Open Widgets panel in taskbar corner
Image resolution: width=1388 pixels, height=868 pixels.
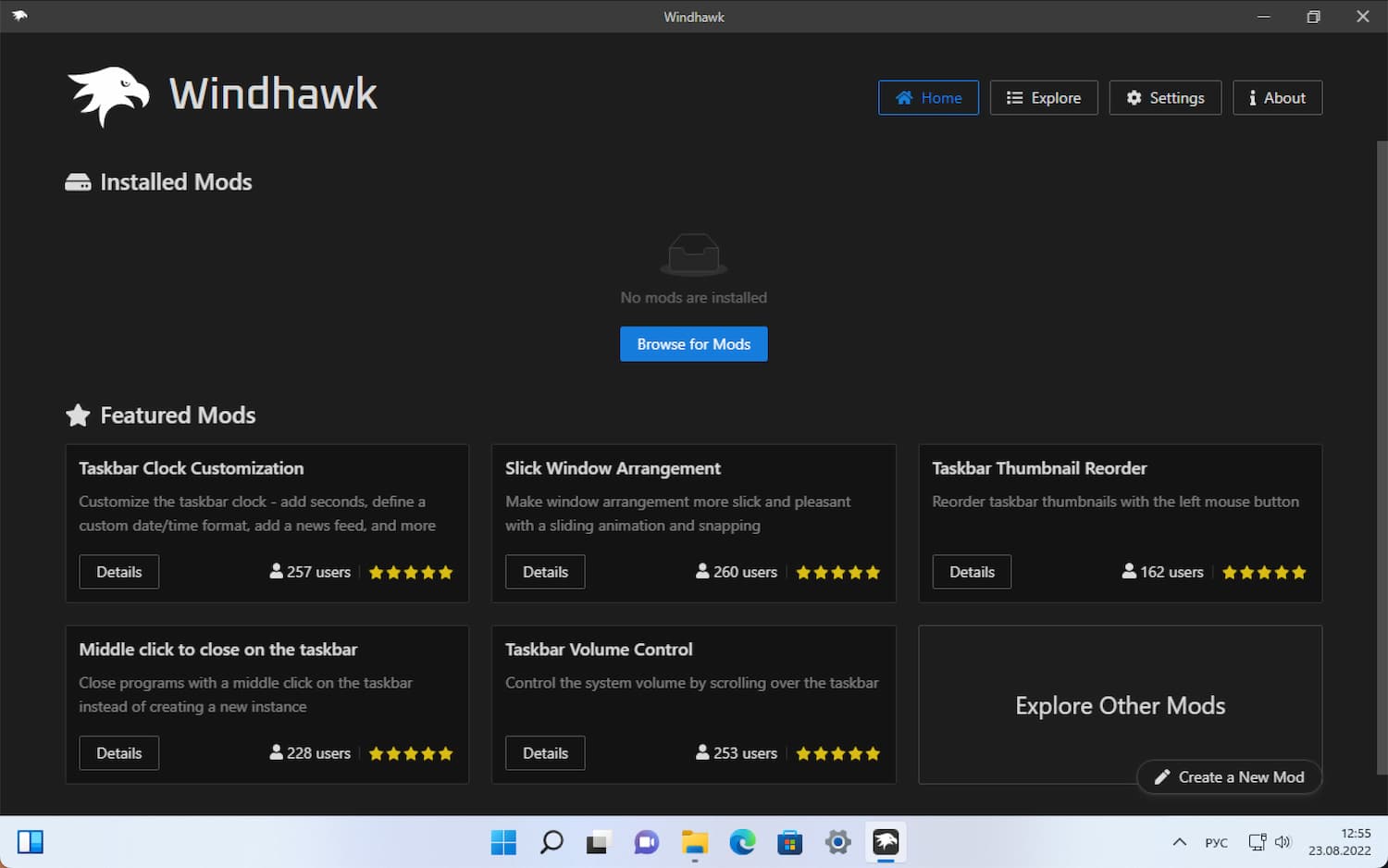click(31, 842)
